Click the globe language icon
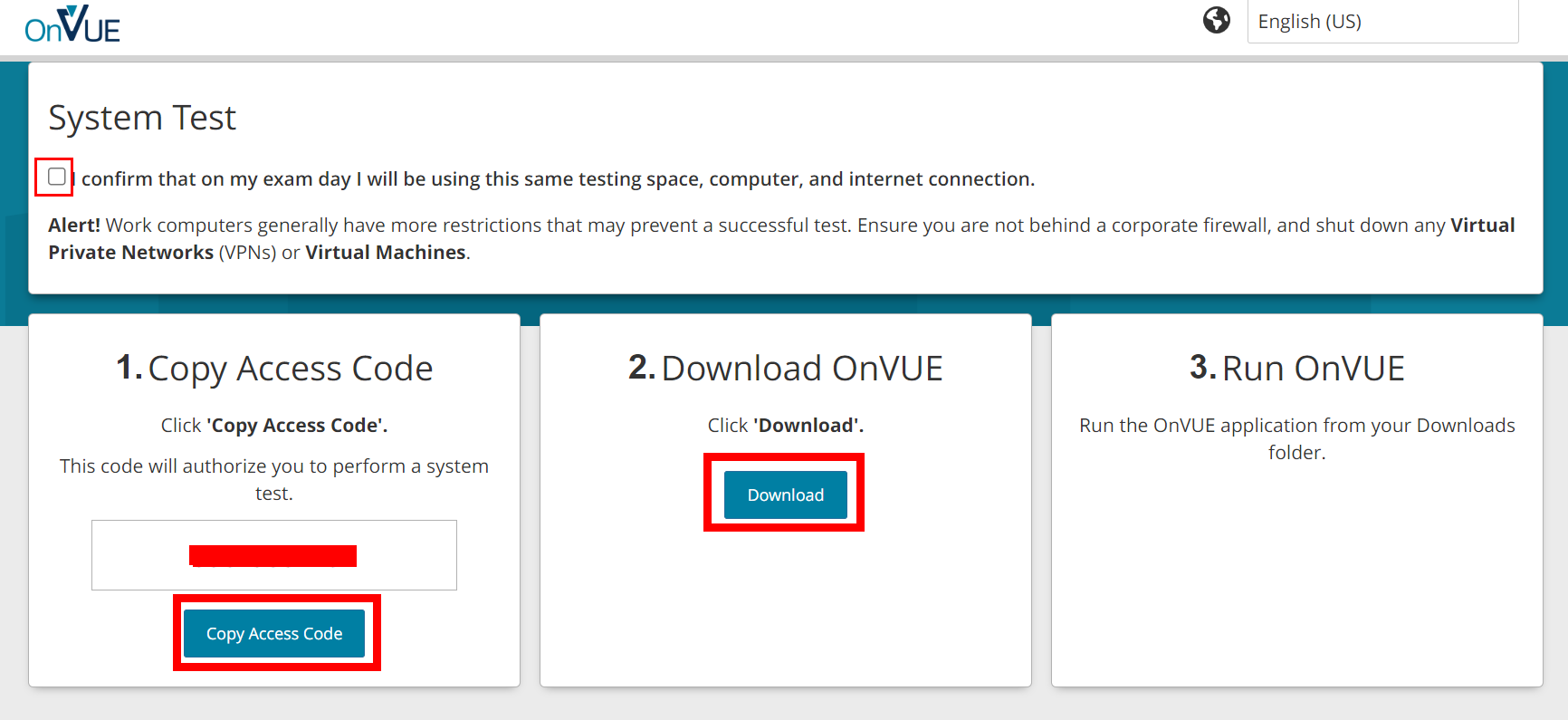Image resolution: width=1568 pixels, height=720 pixels. coord(1217,20)
